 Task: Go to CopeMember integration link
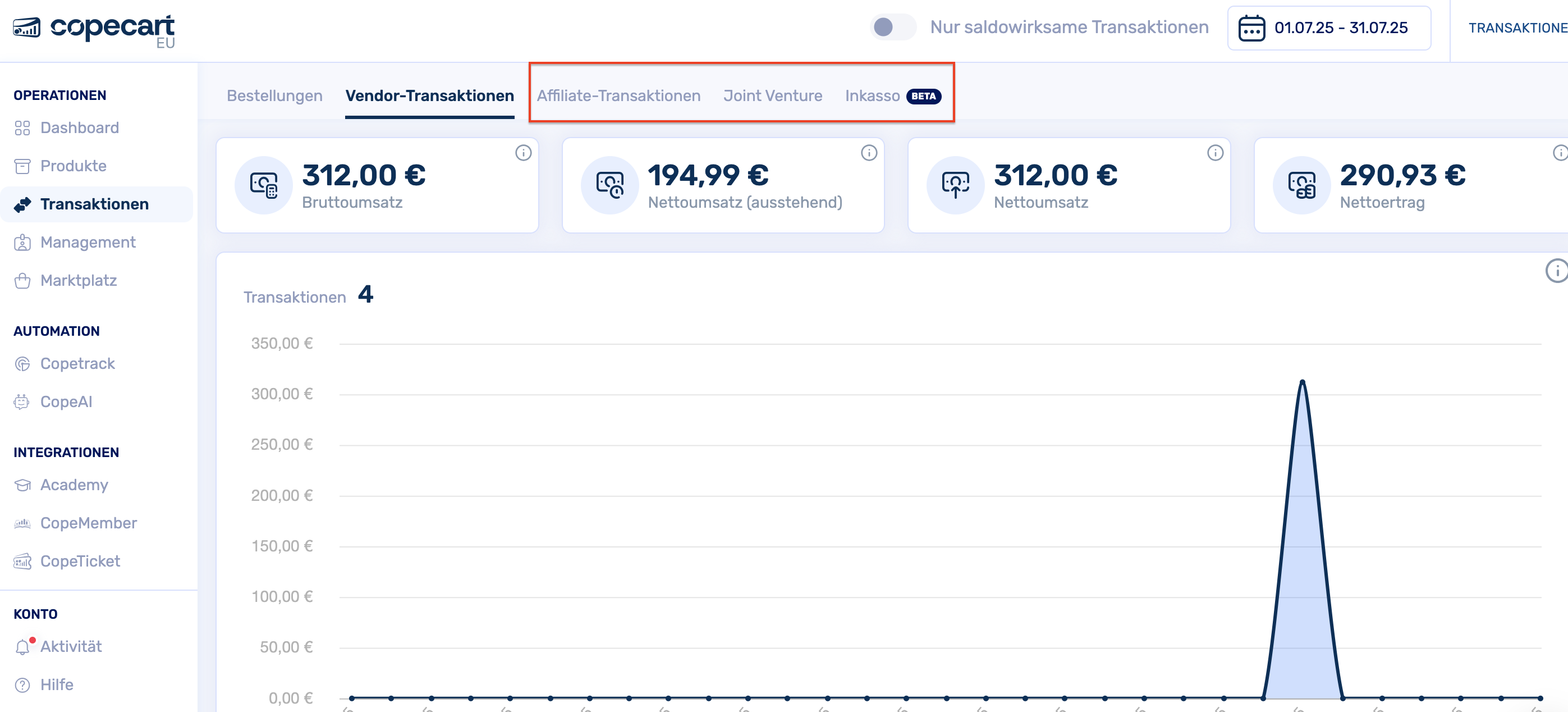point(88,523)
